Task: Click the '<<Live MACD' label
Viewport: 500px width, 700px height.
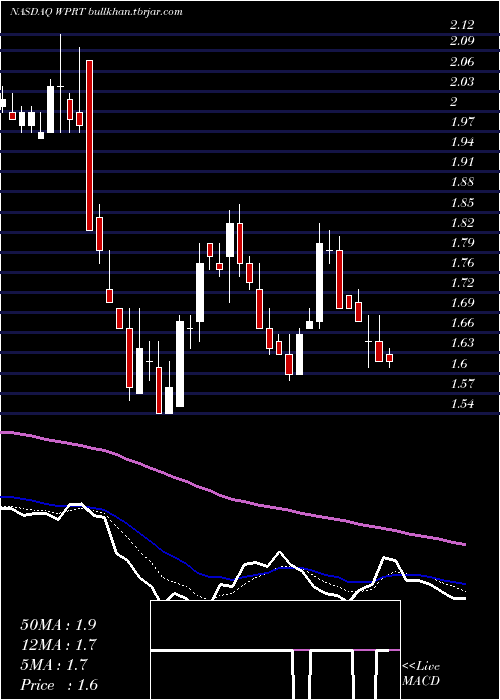Action: click(421, 673)
